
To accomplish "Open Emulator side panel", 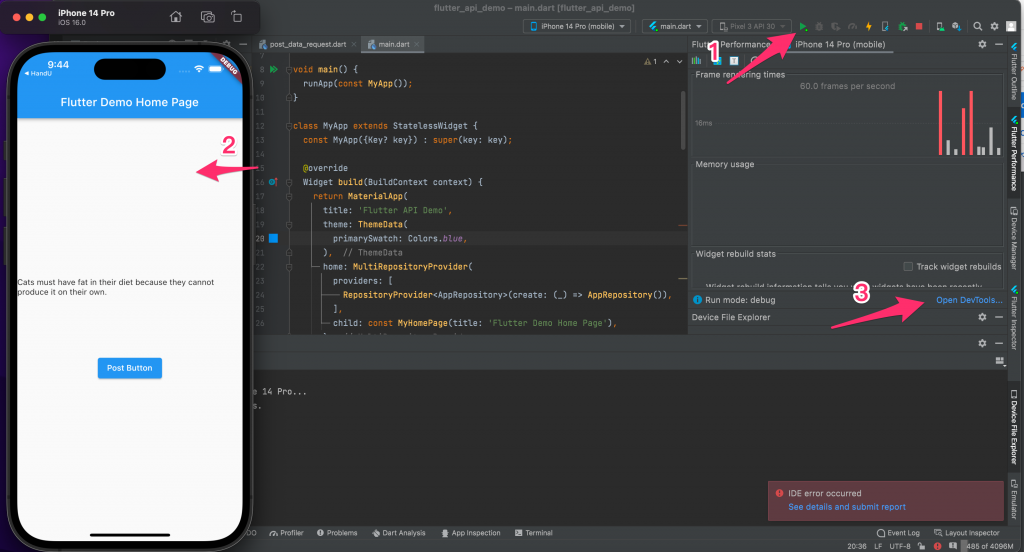I will point(1014,499).
